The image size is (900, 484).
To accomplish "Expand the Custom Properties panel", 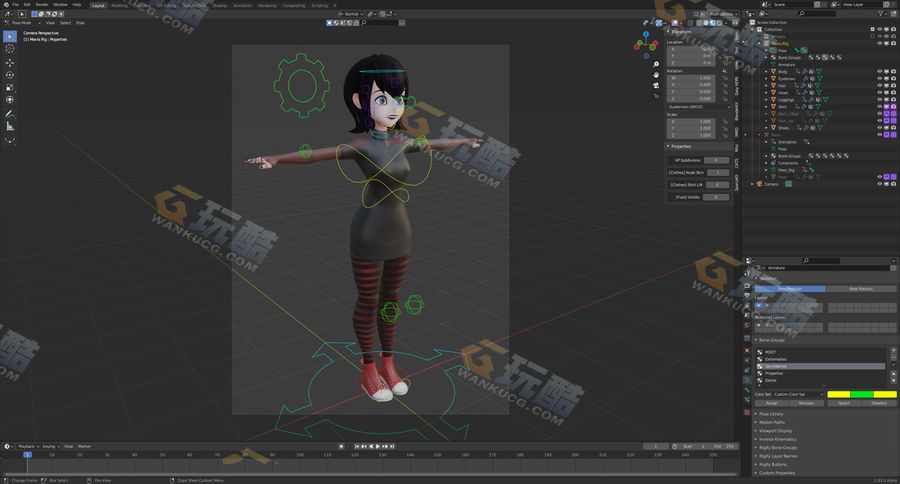I will pos(777,473).
